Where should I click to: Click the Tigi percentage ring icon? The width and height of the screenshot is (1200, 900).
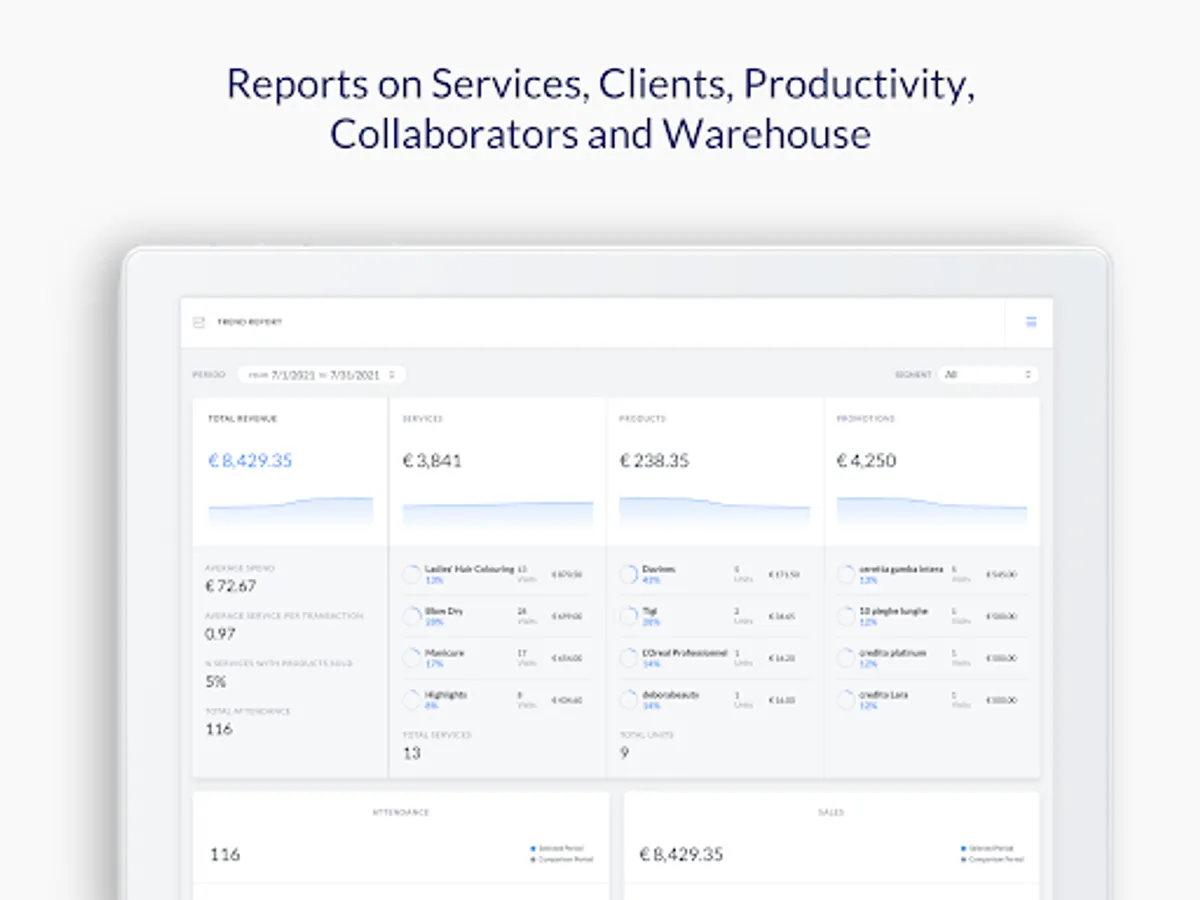click(628, 615)
